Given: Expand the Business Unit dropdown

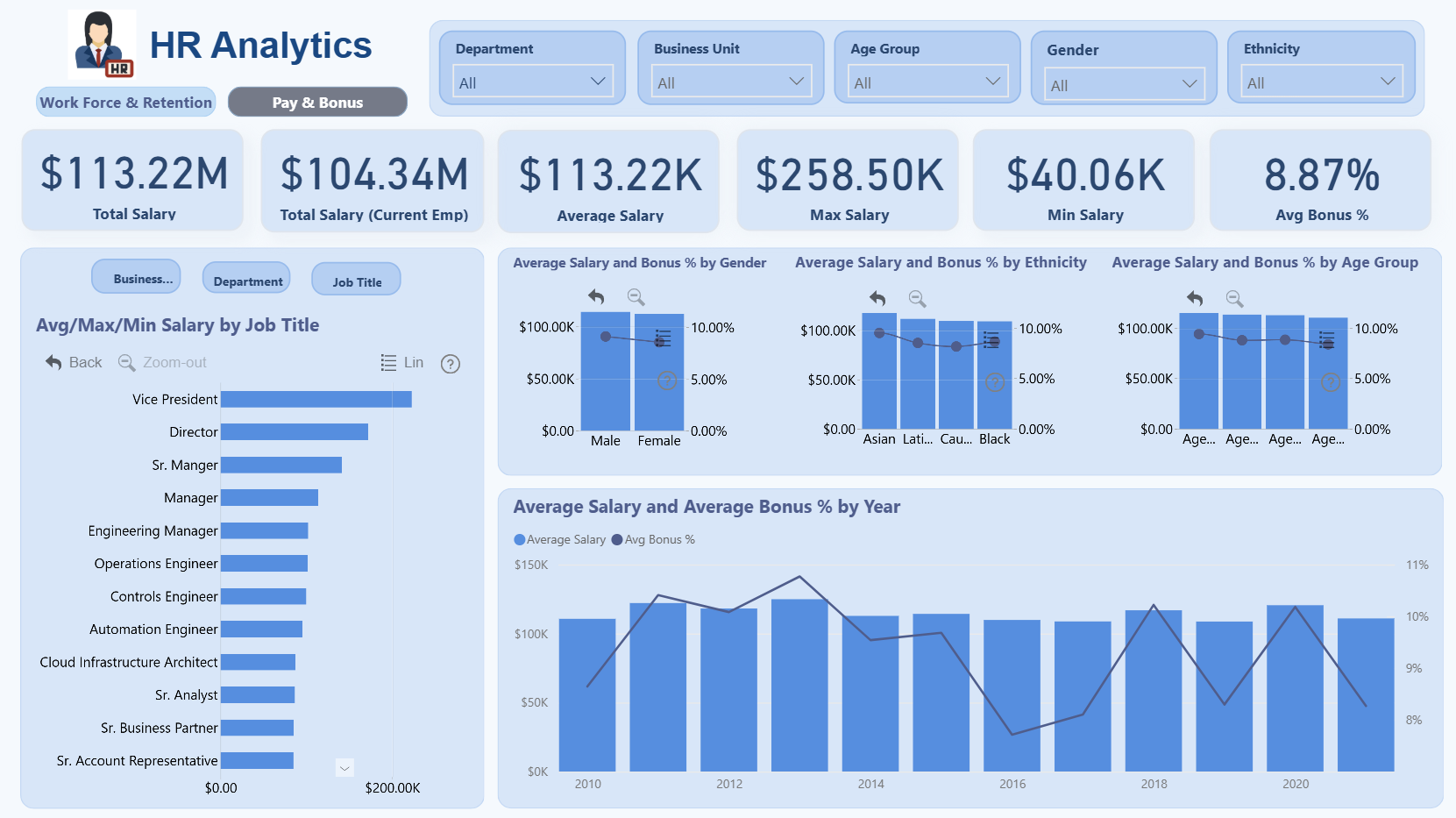Looking at the screenshot, I should point(731,82).
